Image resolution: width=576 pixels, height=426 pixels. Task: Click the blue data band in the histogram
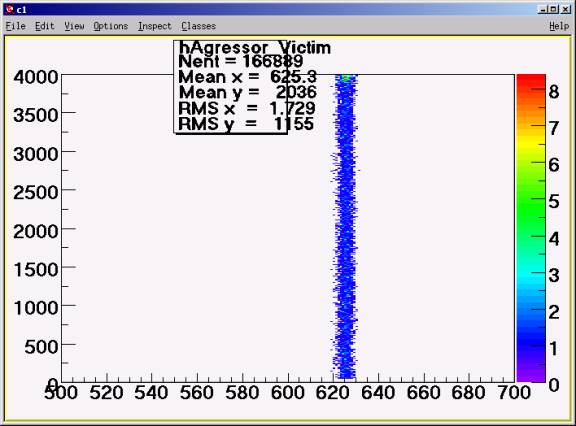(x=345, y=228)
